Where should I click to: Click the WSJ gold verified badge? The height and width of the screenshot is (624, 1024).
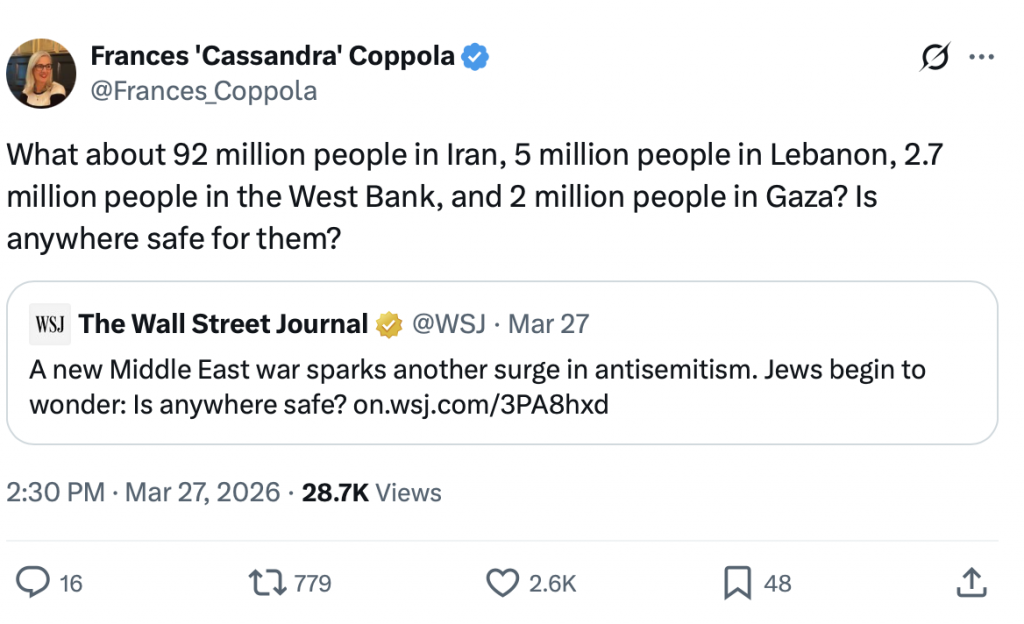[x=388, y=324]
